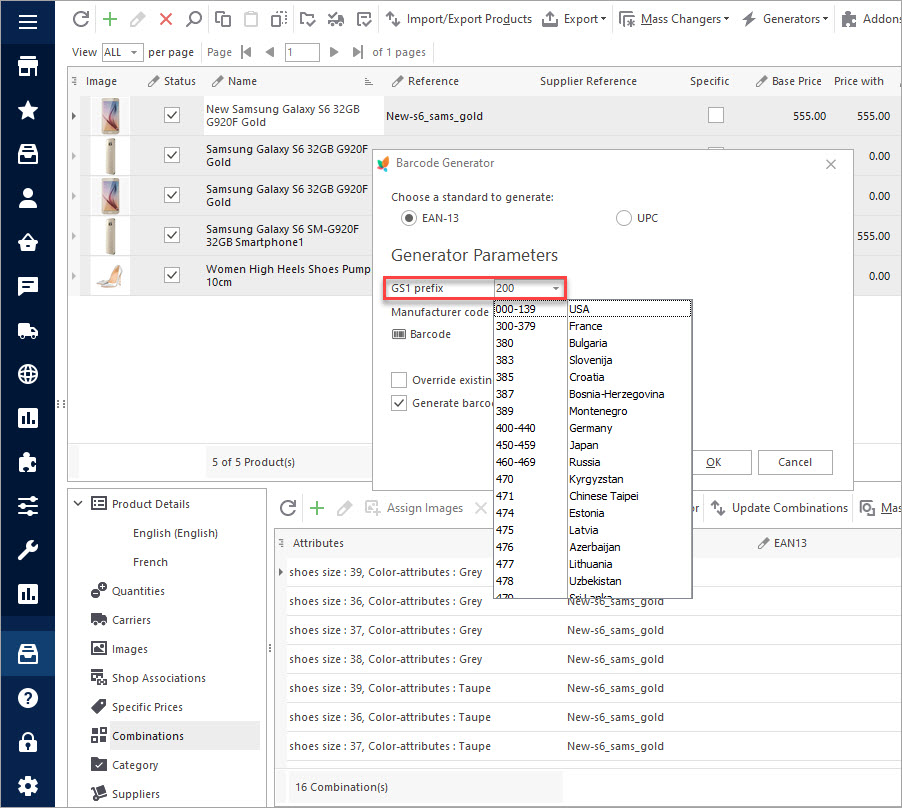
Task: Open the shipping truck sidebar section
Action: [28, 331]
